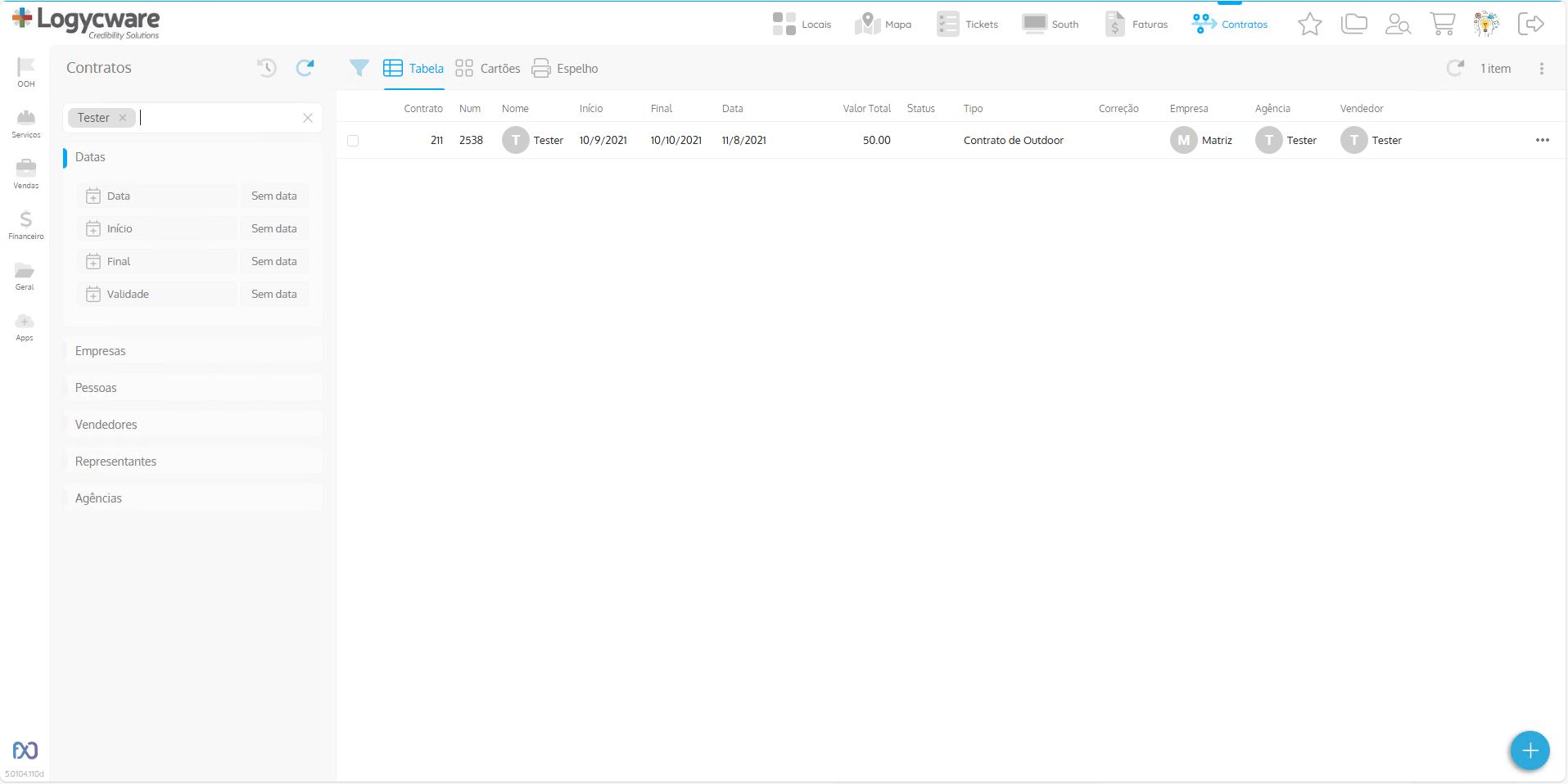Open the Tickets section
Screen dimensions: 1568x784
[x=967, y=24]
